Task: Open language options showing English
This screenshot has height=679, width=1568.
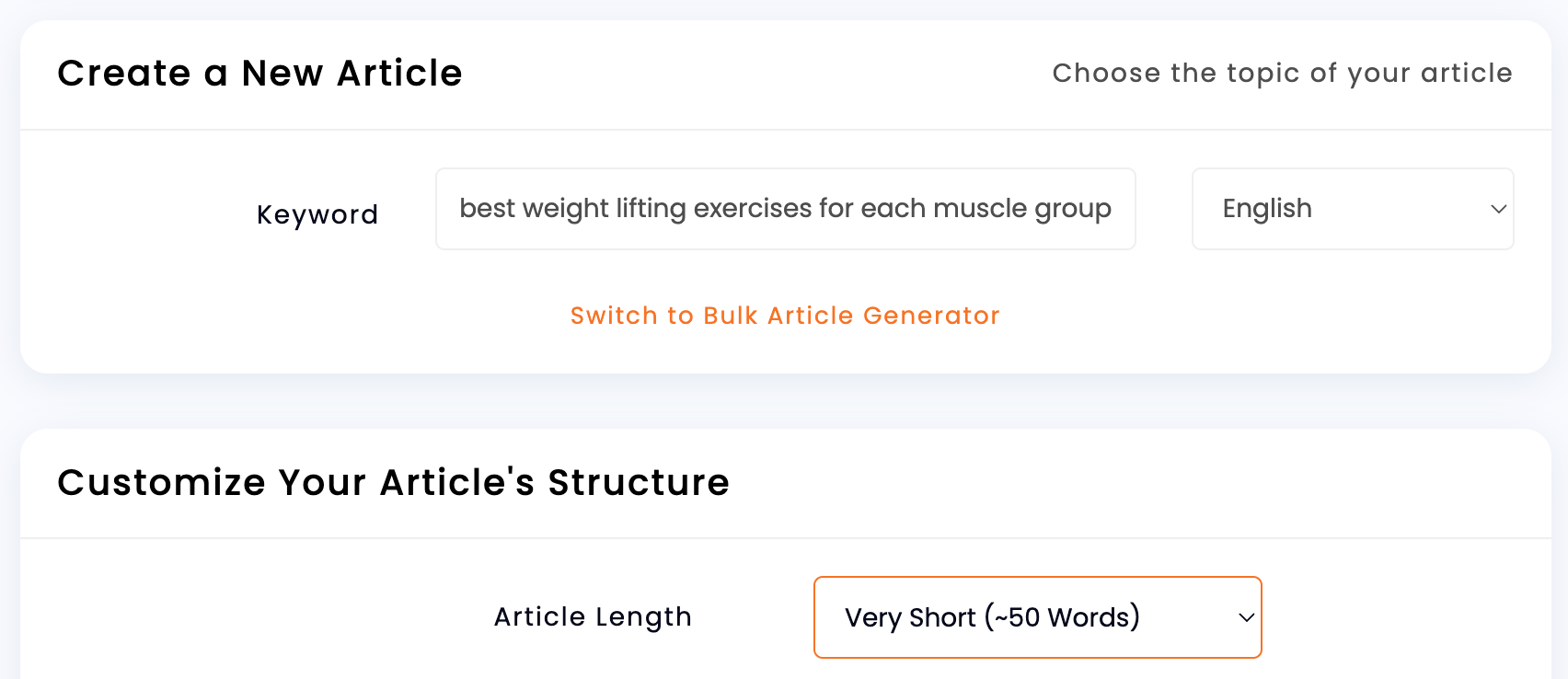Action: 1352,209
